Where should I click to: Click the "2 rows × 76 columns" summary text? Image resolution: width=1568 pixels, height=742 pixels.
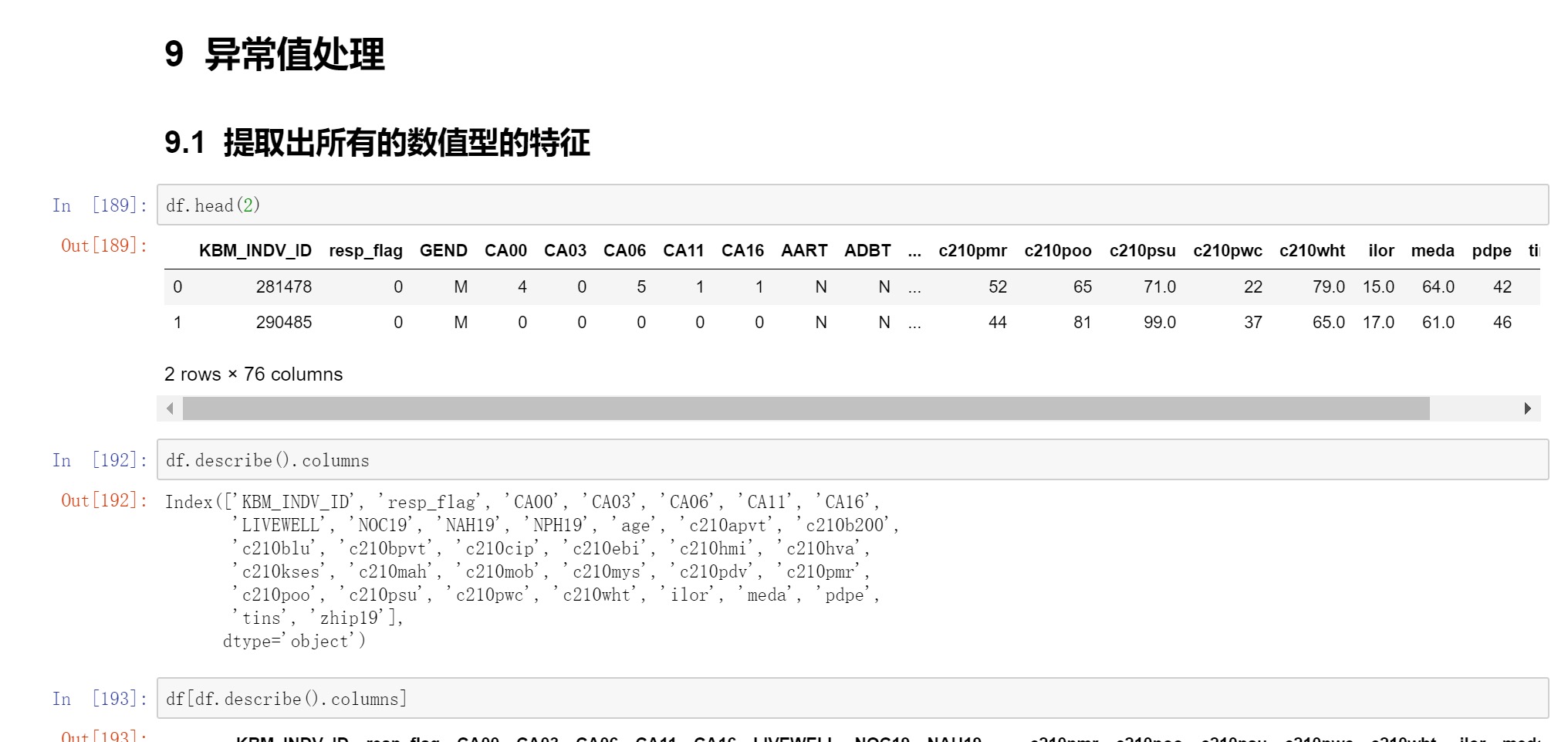point(253,374)
